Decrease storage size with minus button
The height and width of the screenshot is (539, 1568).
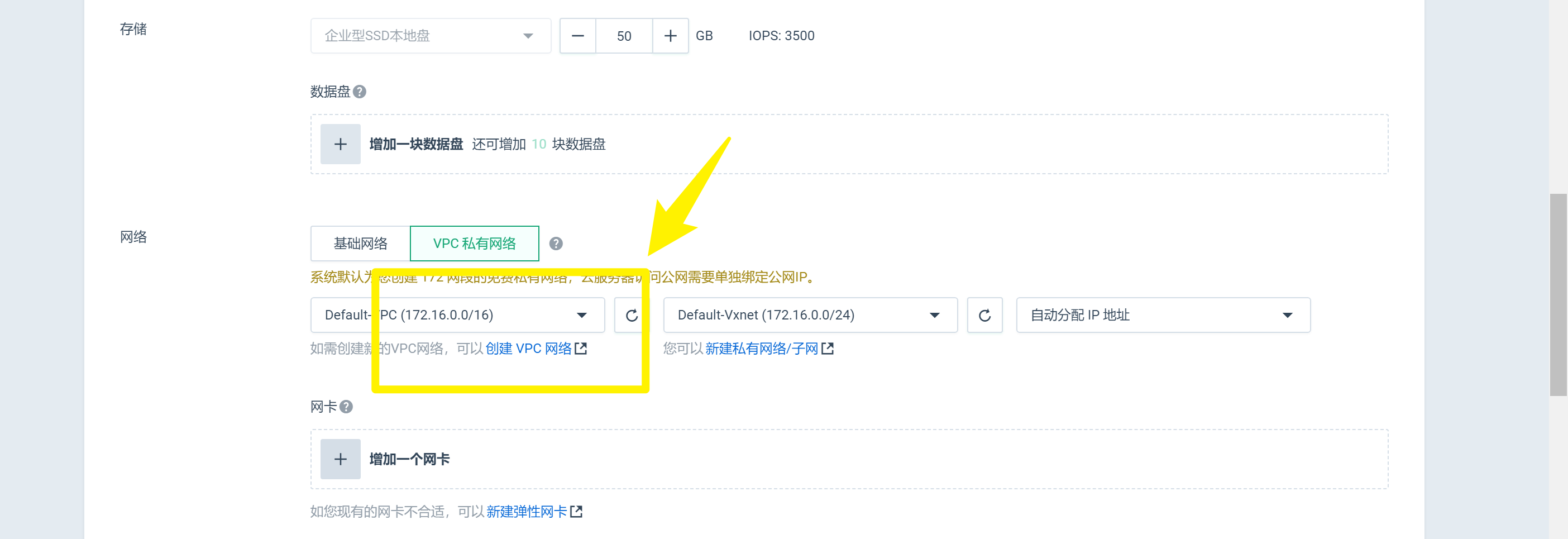coord(577,36)
